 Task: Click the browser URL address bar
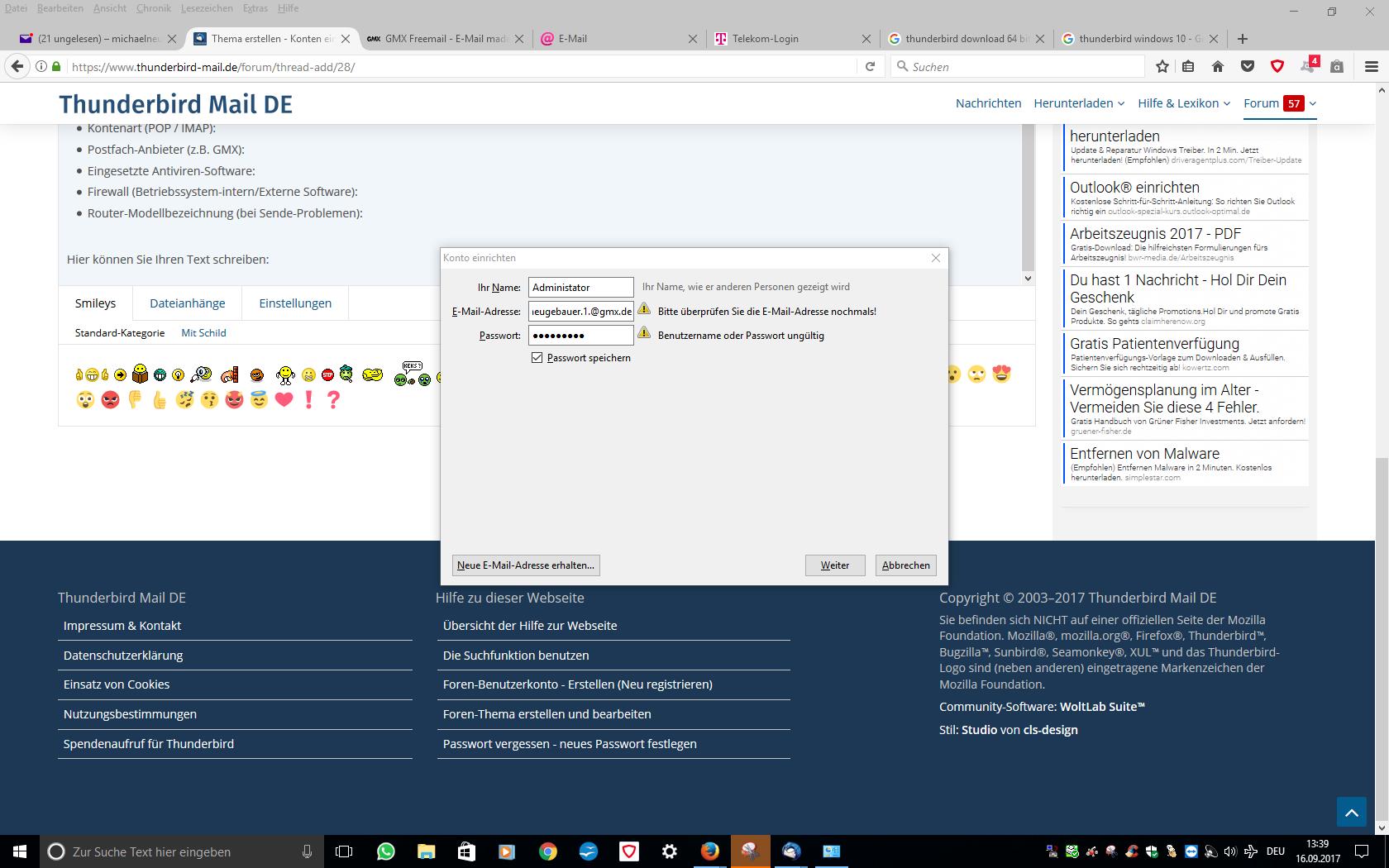tap(463, 67)
